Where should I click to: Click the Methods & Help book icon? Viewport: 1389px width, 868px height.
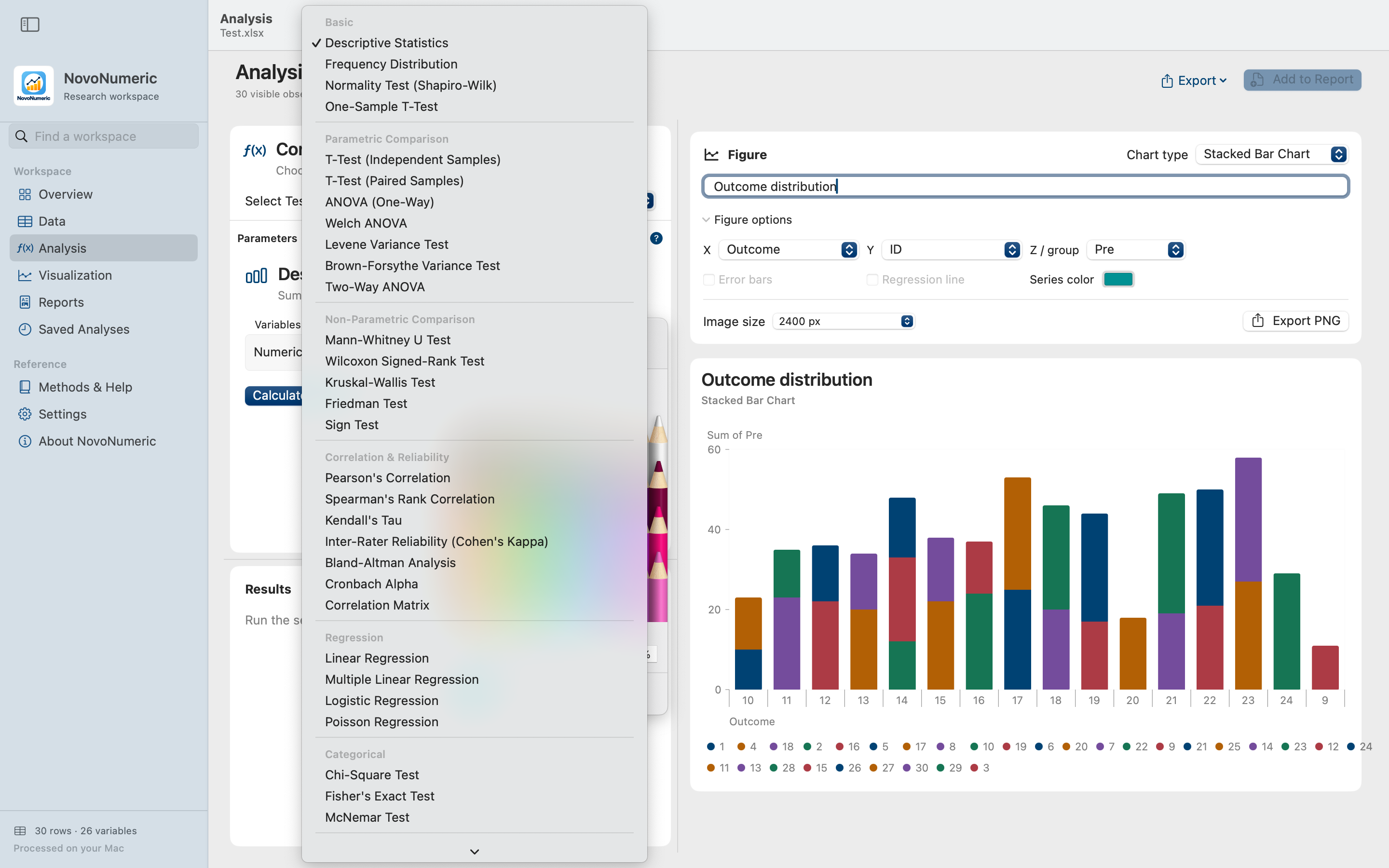25,388
